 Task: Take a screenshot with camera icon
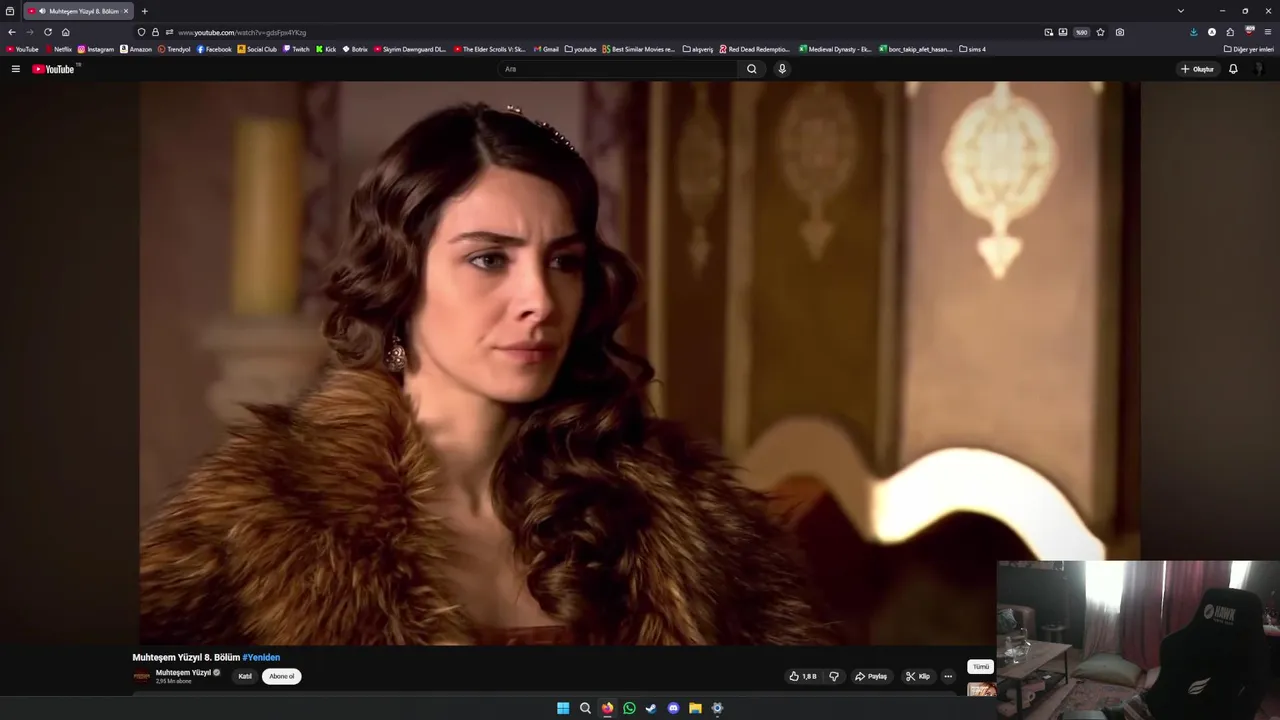[1120, 32]
